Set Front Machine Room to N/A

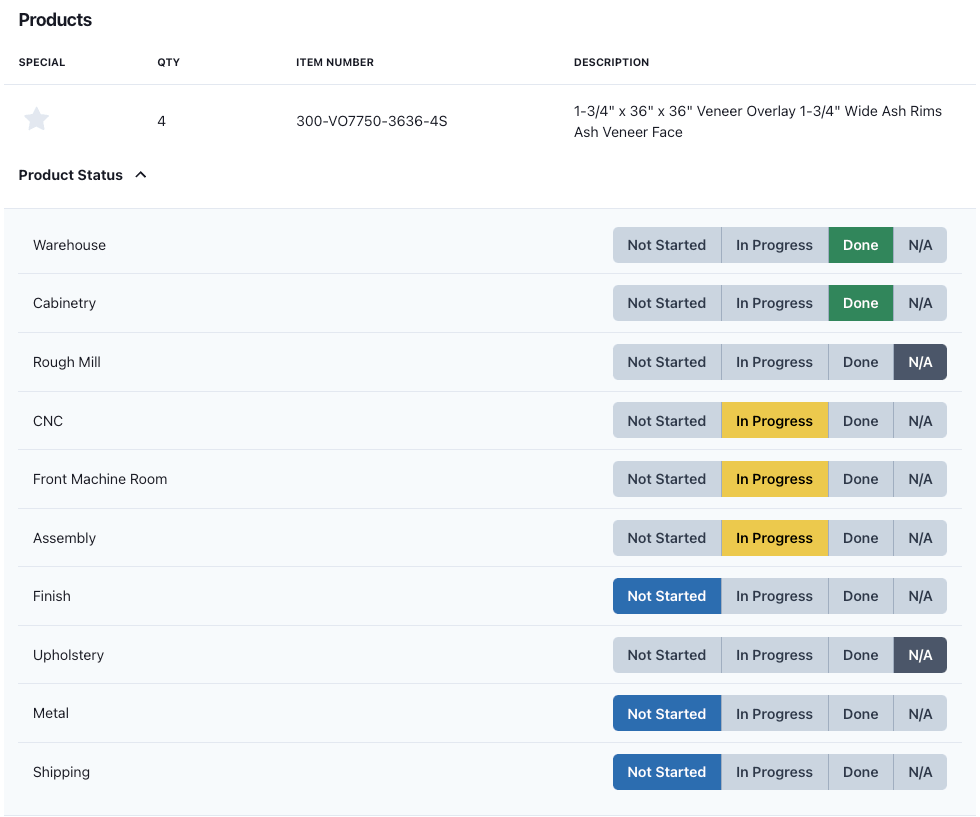click(x=920, y=479)
